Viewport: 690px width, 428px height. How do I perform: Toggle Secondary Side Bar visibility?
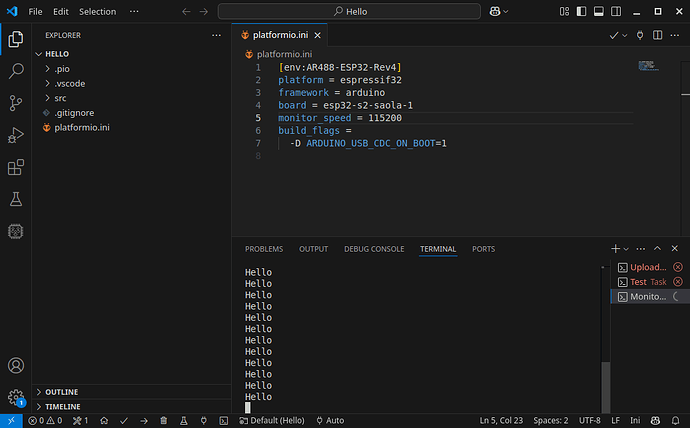coord(616,11)
